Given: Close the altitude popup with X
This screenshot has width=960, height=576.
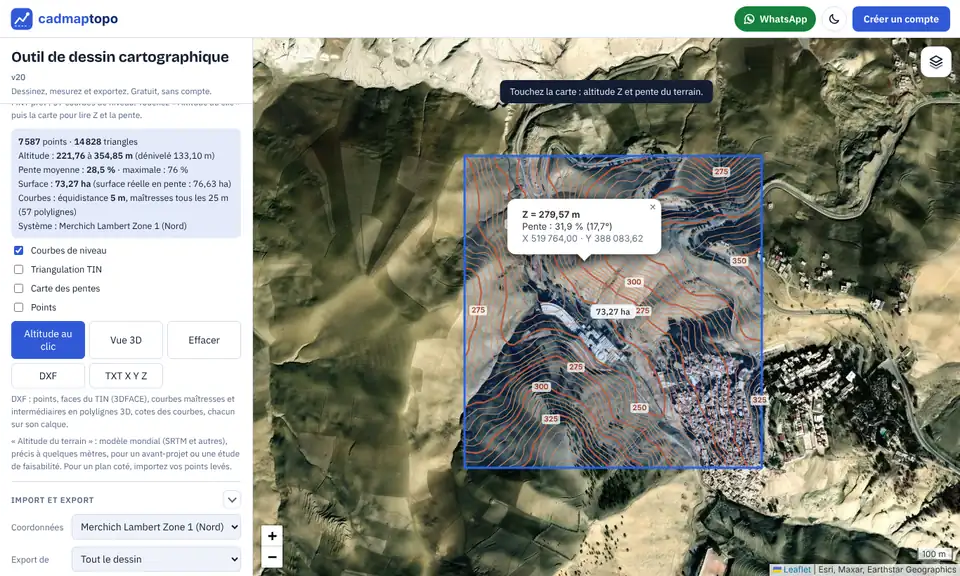Looking at the screenshot, I should coord(653,207).
